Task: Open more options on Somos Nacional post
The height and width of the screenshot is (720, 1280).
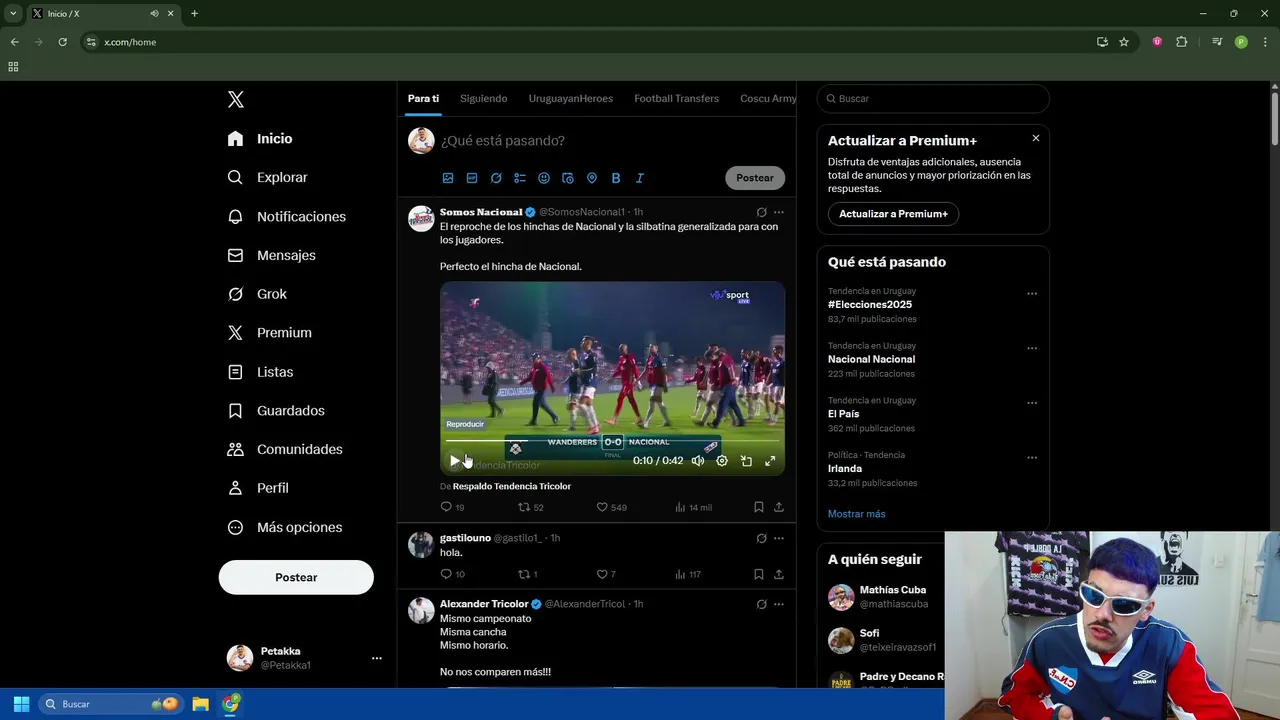Action: click(779, 212)
